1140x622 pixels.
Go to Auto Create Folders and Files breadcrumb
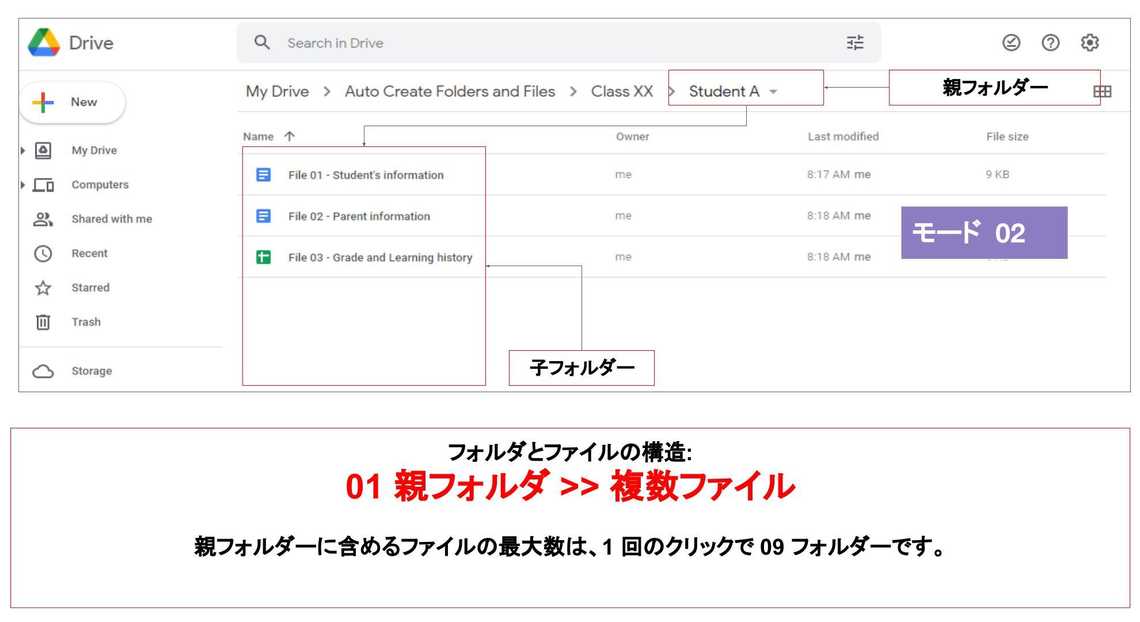click(x=449, y=91)
